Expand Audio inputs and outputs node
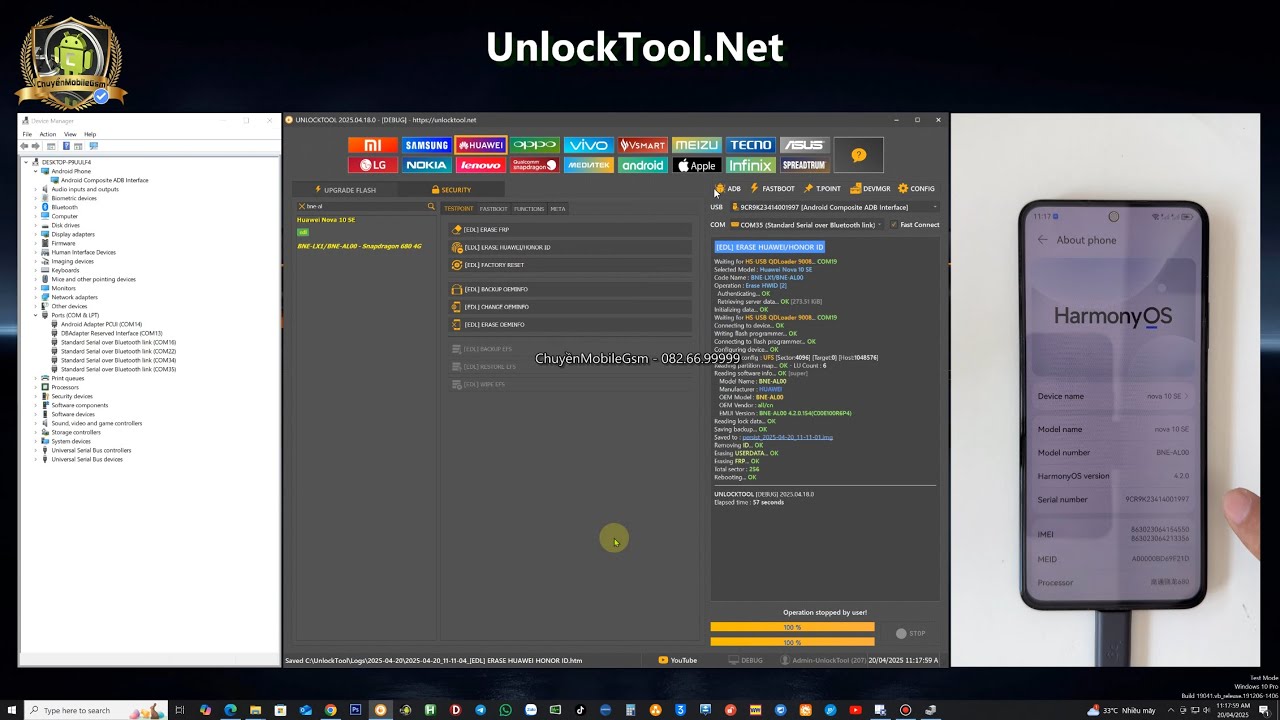 click(x=35, y=189)
